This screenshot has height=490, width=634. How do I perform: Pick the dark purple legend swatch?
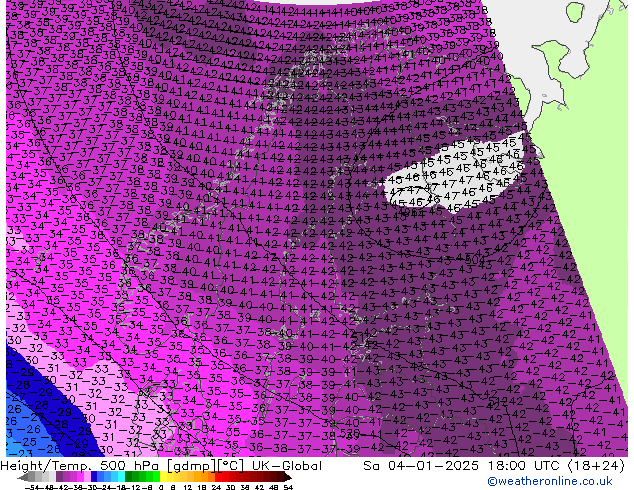point(59,477)
